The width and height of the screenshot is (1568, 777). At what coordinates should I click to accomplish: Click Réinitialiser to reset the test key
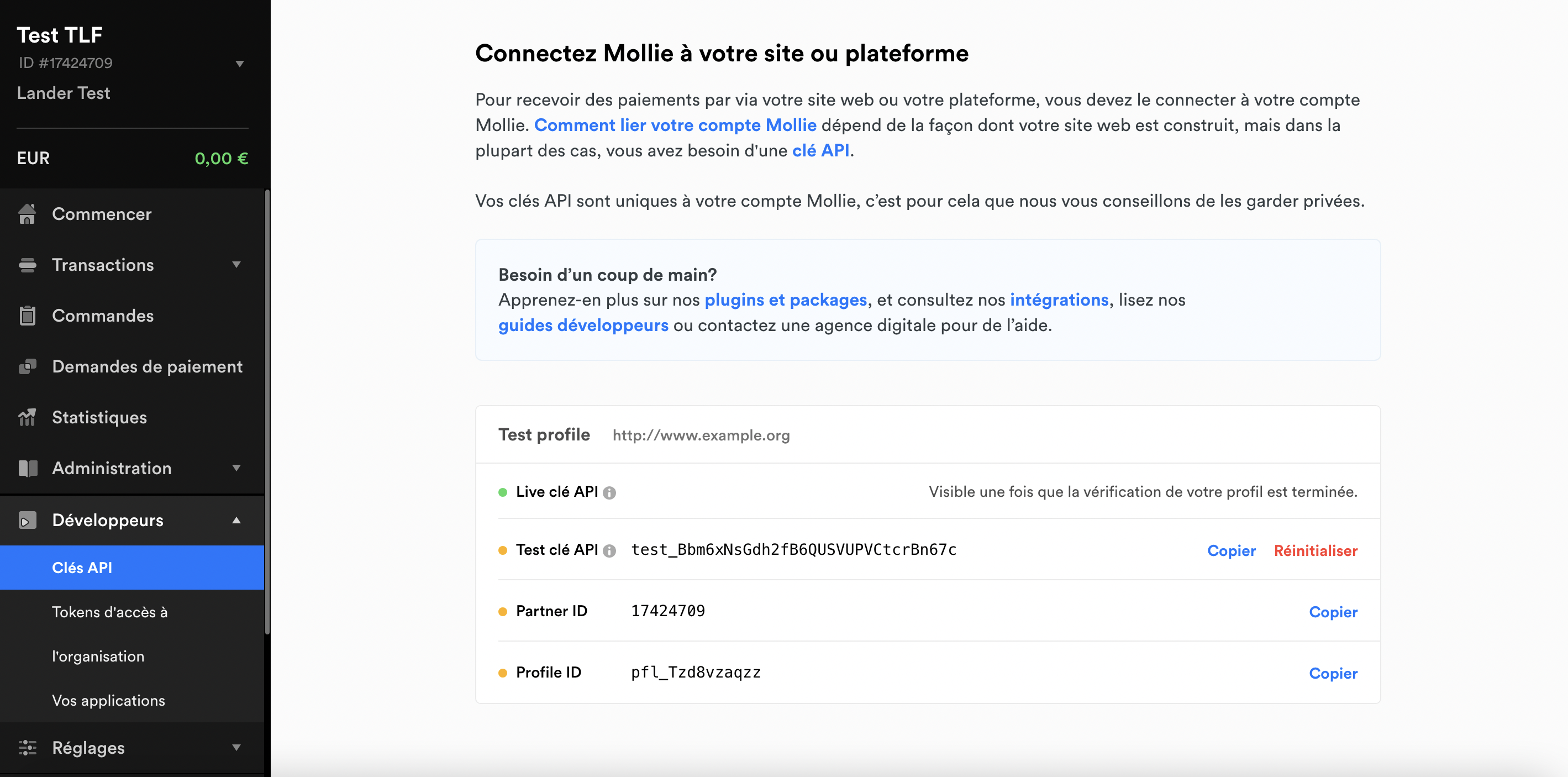click(1316, 550)
